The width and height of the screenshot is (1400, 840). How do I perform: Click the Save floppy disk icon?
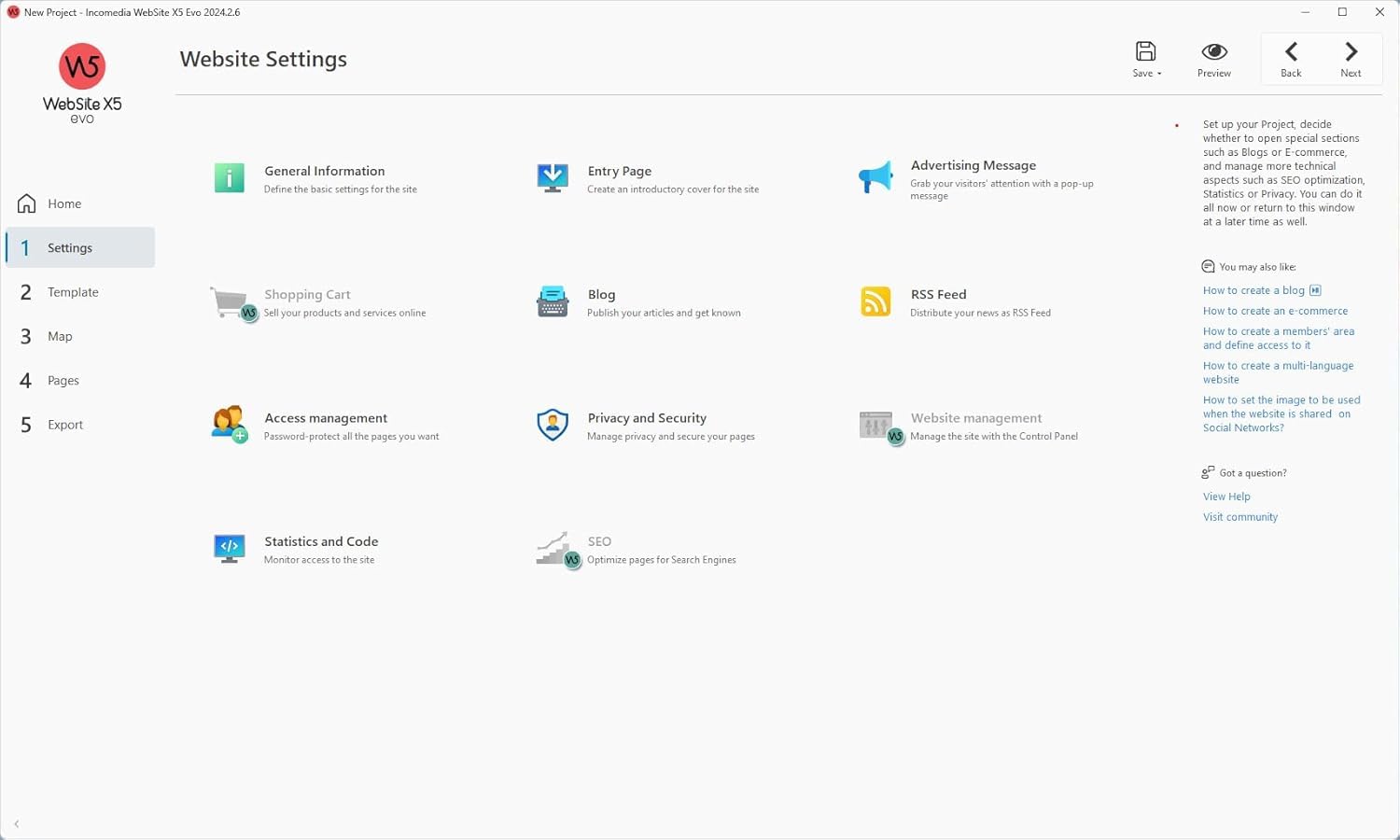(x=1145, y=51)
